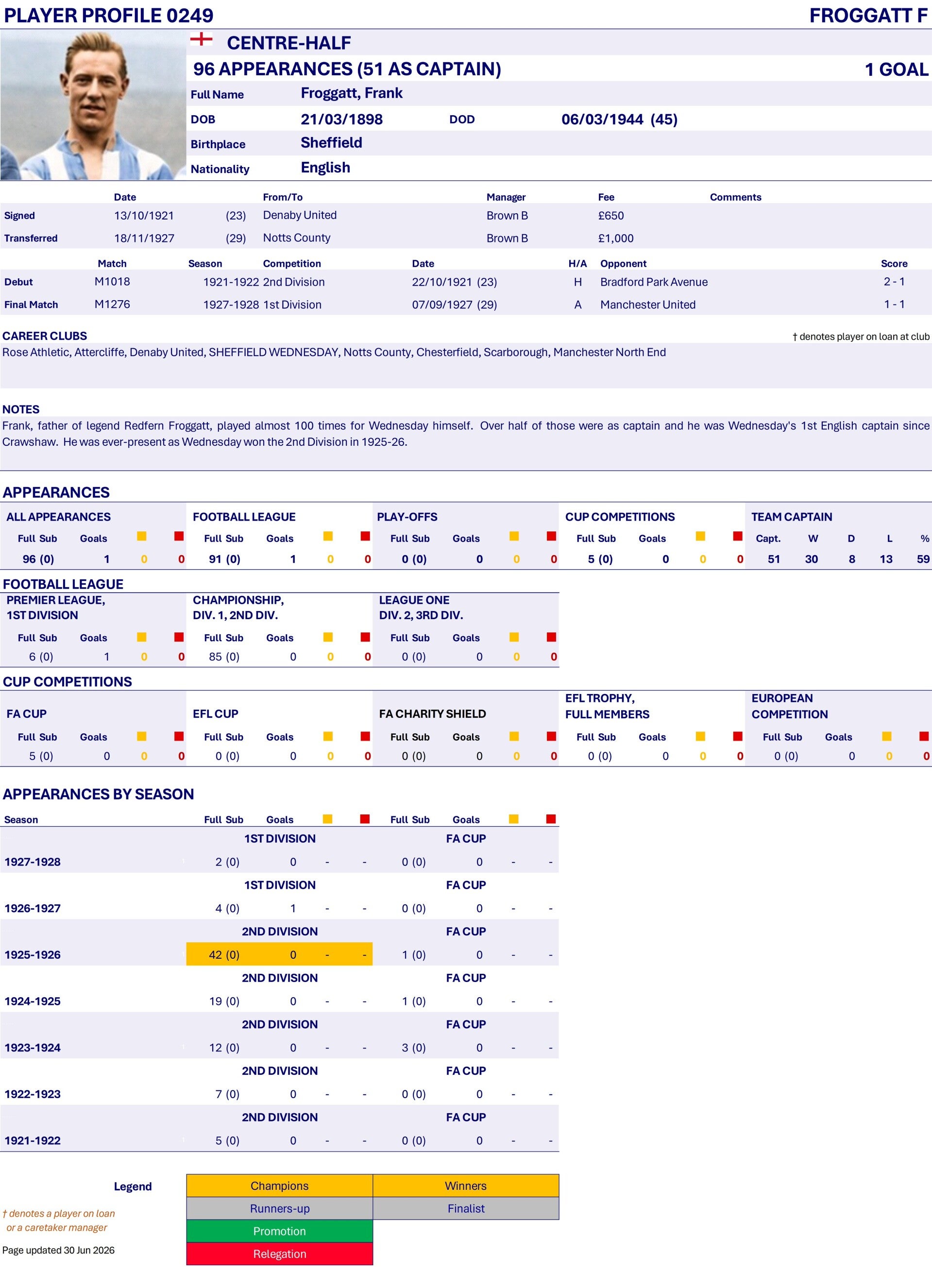Image resolution: width=932 pixels, height=1288 pixels.
Task: Click the red card icon under European Competition
Action: click(924, 736)
